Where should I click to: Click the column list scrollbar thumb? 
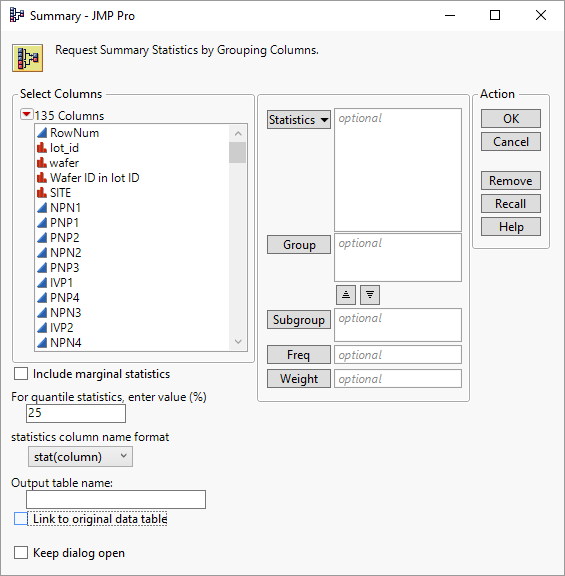click(x=238, y=152)
